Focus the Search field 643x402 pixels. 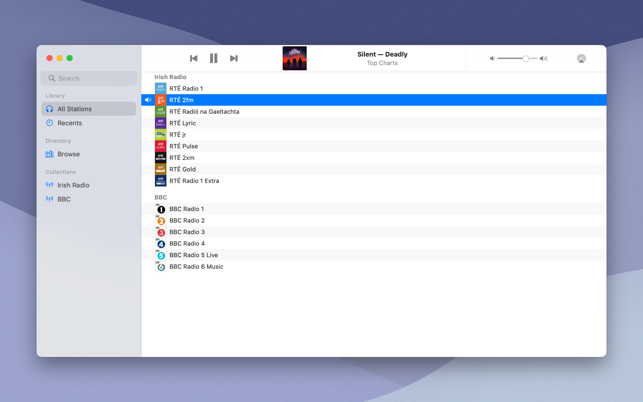[x=89, y=78]
